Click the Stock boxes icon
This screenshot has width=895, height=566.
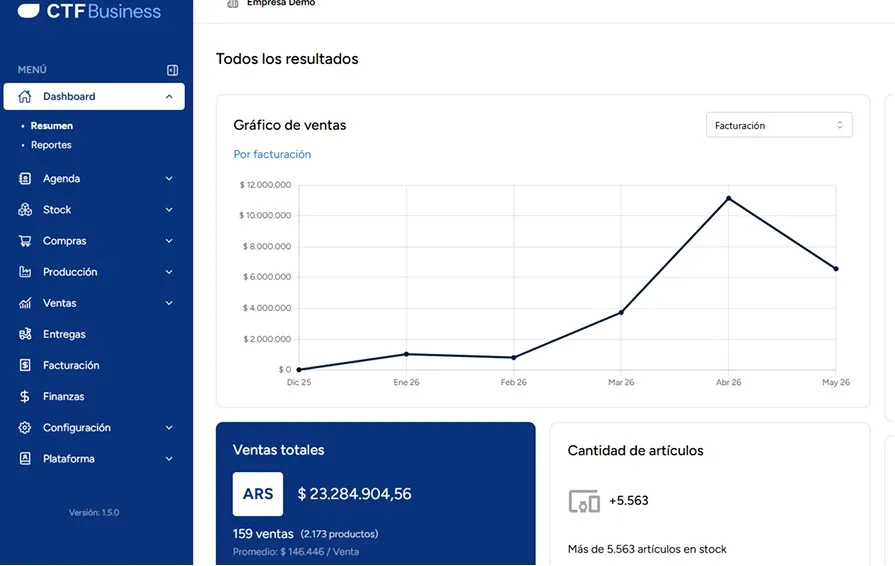25,209
